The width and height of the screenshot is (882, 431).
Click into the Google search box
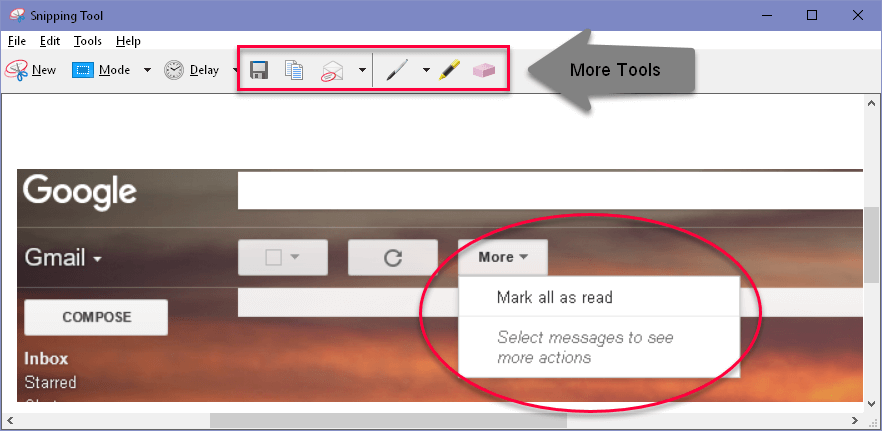coord(550,191)
